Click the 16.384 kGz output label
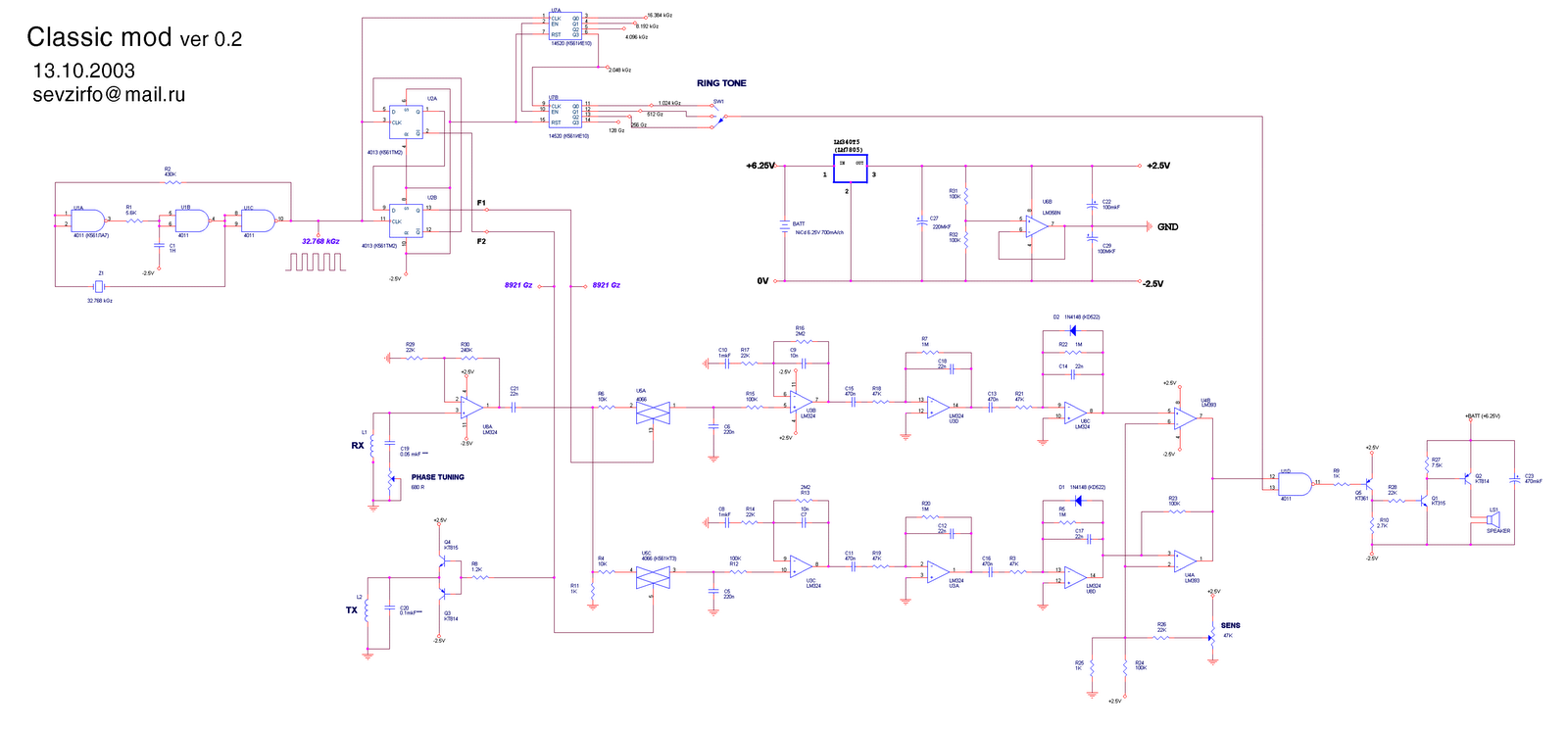Screen dimensions: 1568x729 660,16
